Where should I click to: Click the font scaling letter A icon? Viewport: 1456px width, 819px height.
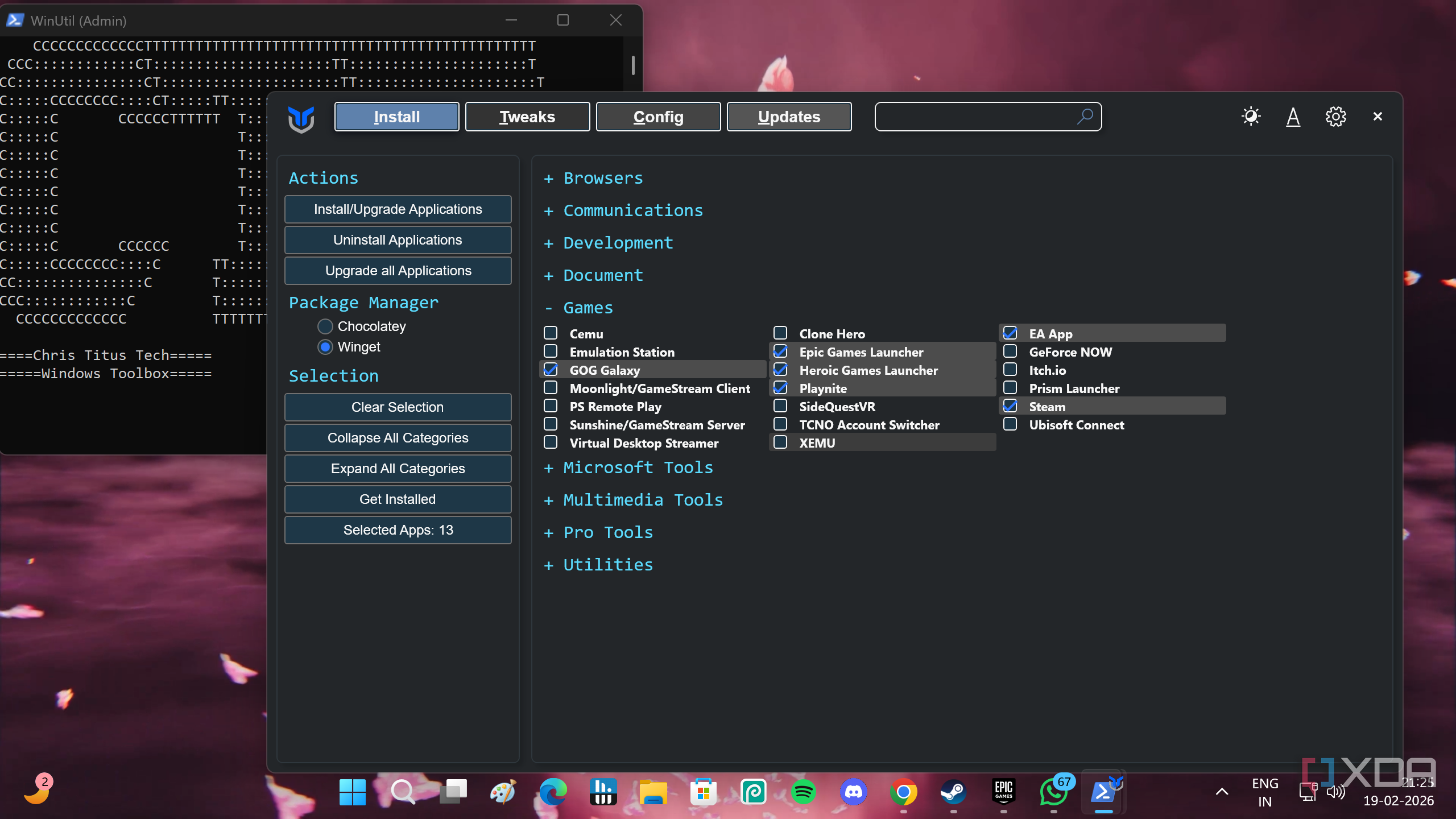(x=1293, y=117)
